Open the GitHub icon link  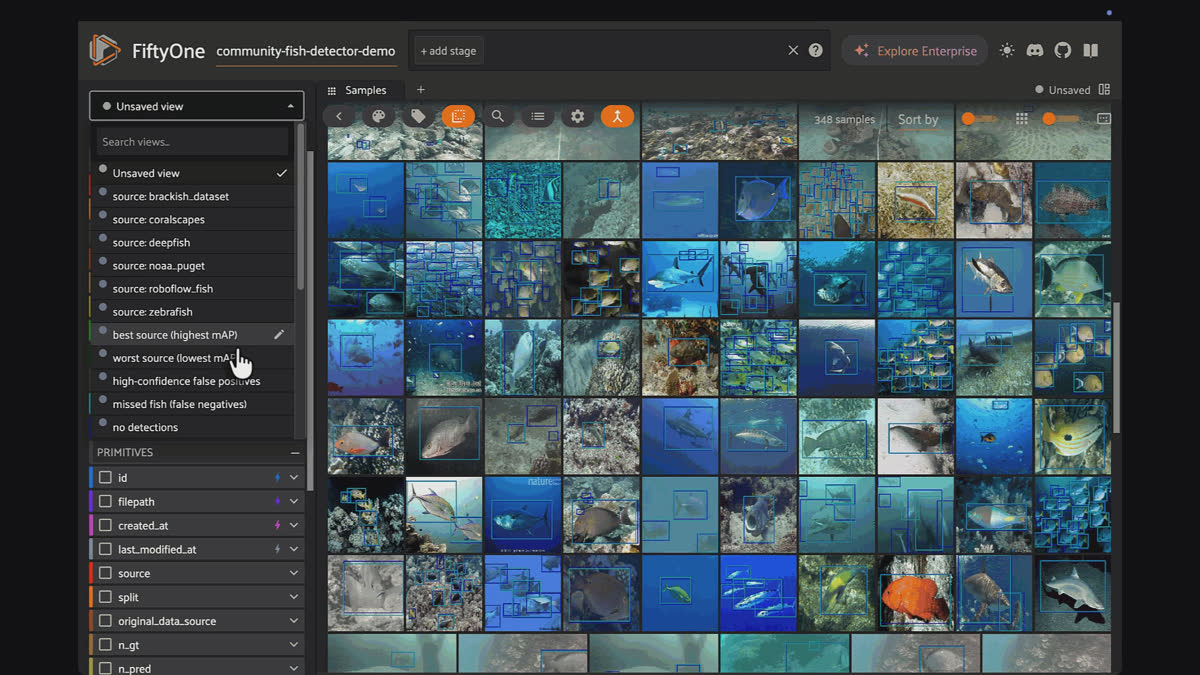[1063, 50]
